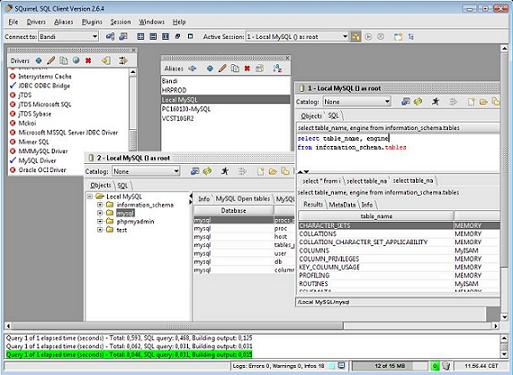
Task: Select the PC160133-MySQL alias
Action: click(x=226, y=109)
